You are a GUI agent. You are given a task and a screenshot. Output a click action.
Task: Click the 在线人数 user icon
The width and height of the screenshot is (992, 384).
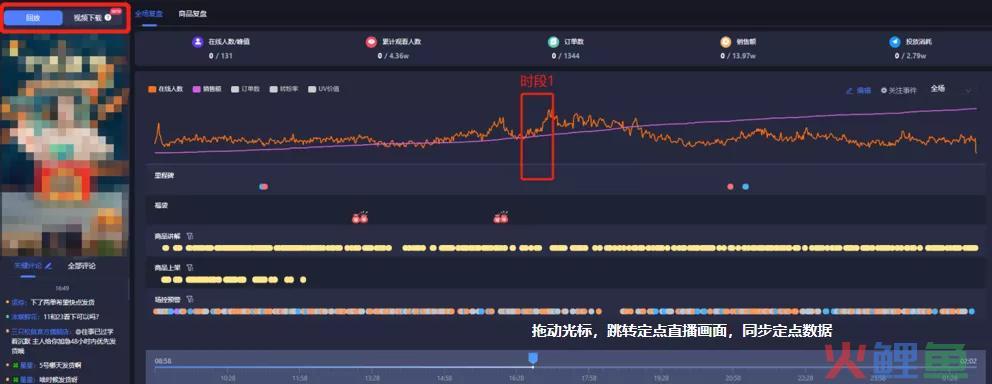197,42
